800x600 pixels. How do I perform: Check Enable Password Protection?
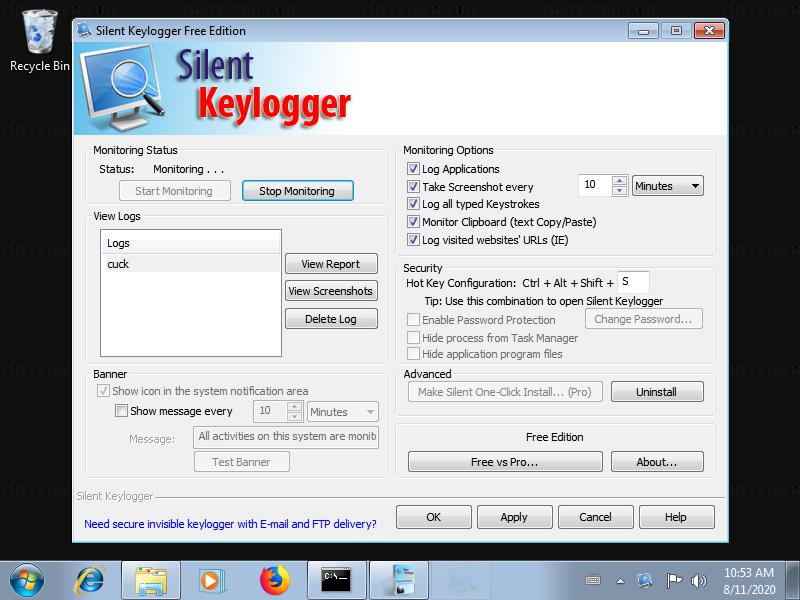(x=413, y=319)
